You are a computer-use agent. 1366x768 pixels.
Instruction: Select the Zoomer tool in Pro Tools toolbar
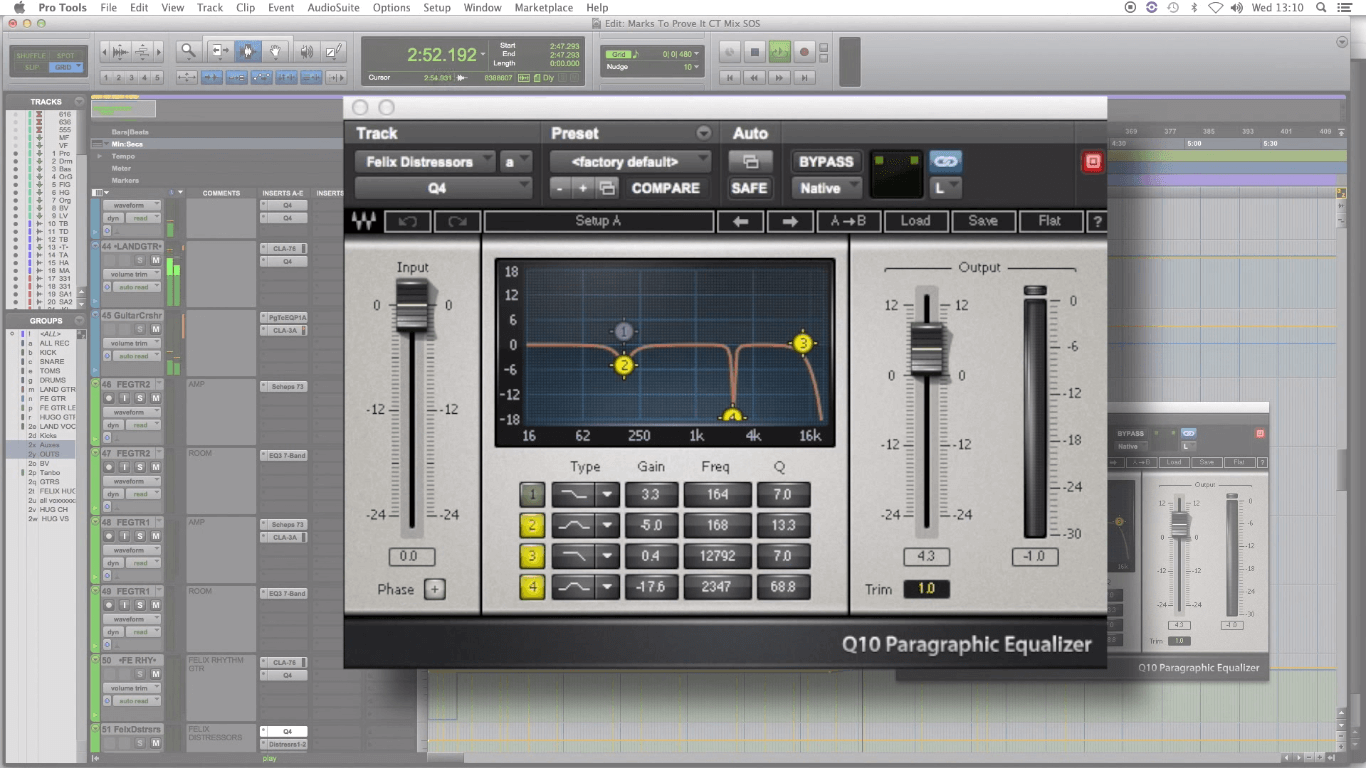click(187, 51)
